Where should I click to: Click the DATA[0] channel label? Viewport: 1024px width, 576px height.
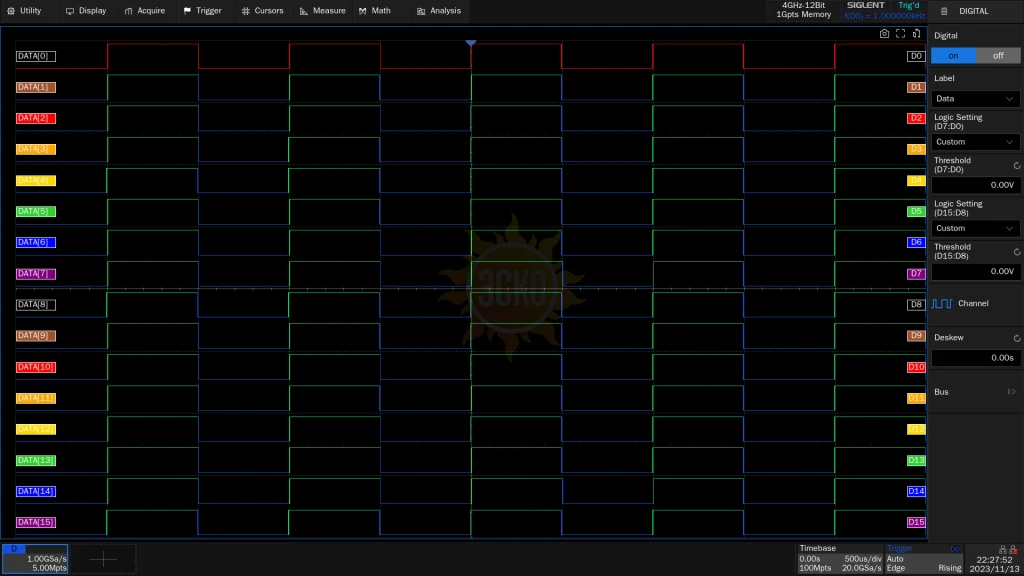click(36, 56)
